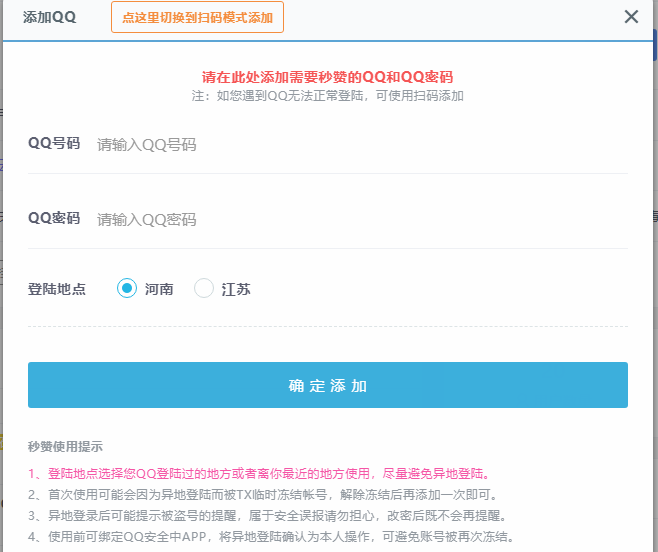This screenshot has height=552, width=658.
Task: Click tip 4 about QQ安全中APP
Action: coord(272,536)
